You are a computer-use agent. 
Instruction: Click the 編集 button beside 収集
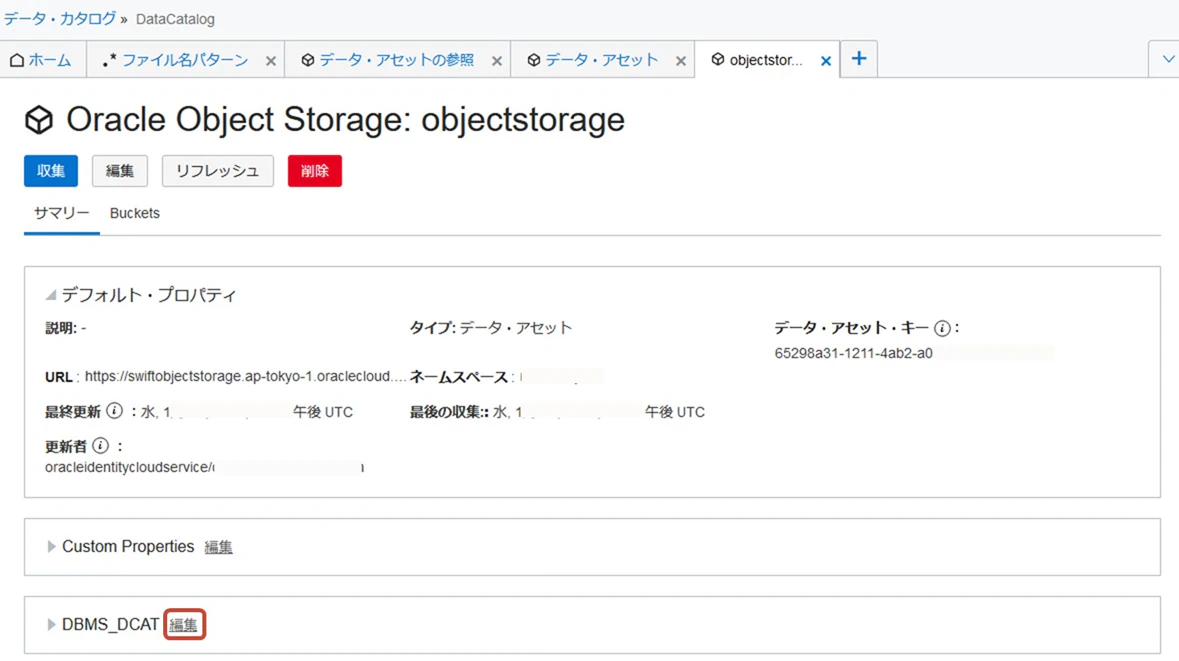pyautogui.click(x=120, y=171)
